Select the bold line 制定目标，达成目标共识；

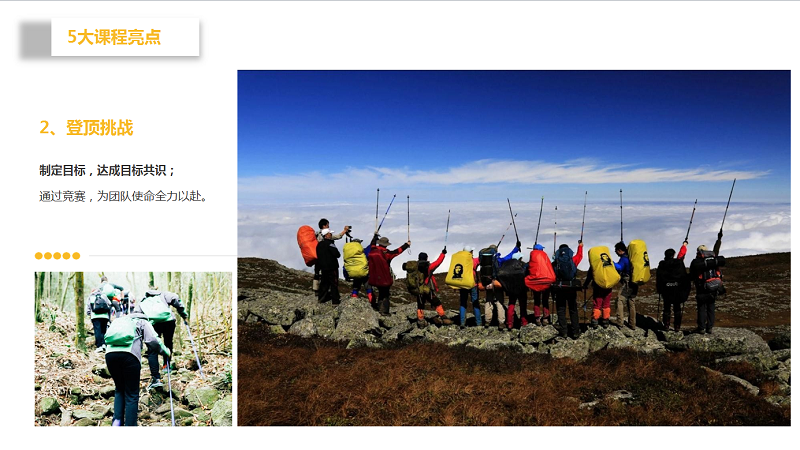tap(107, 170)
